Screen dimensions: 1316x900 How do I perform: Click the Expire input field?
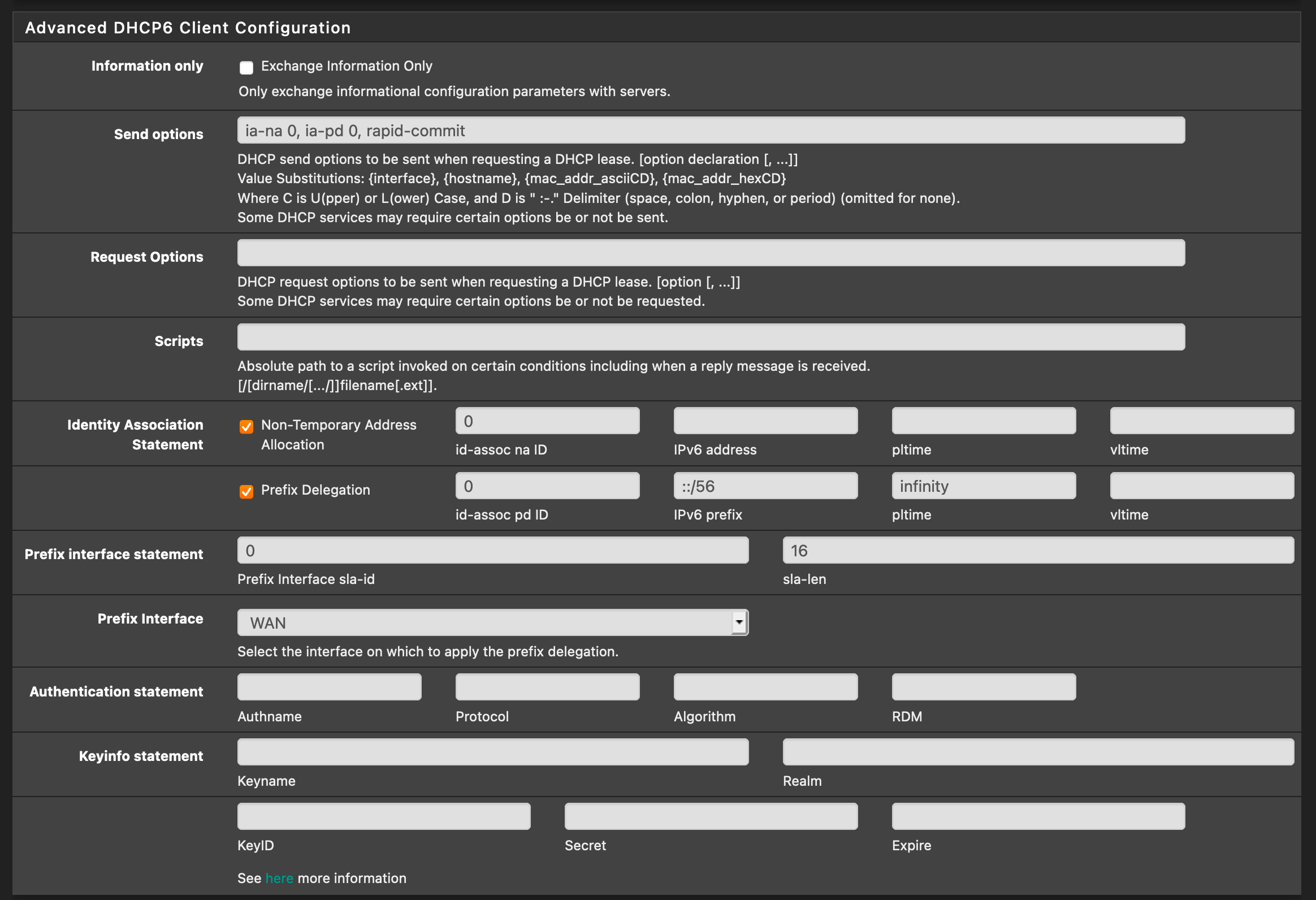[1038, 816]
